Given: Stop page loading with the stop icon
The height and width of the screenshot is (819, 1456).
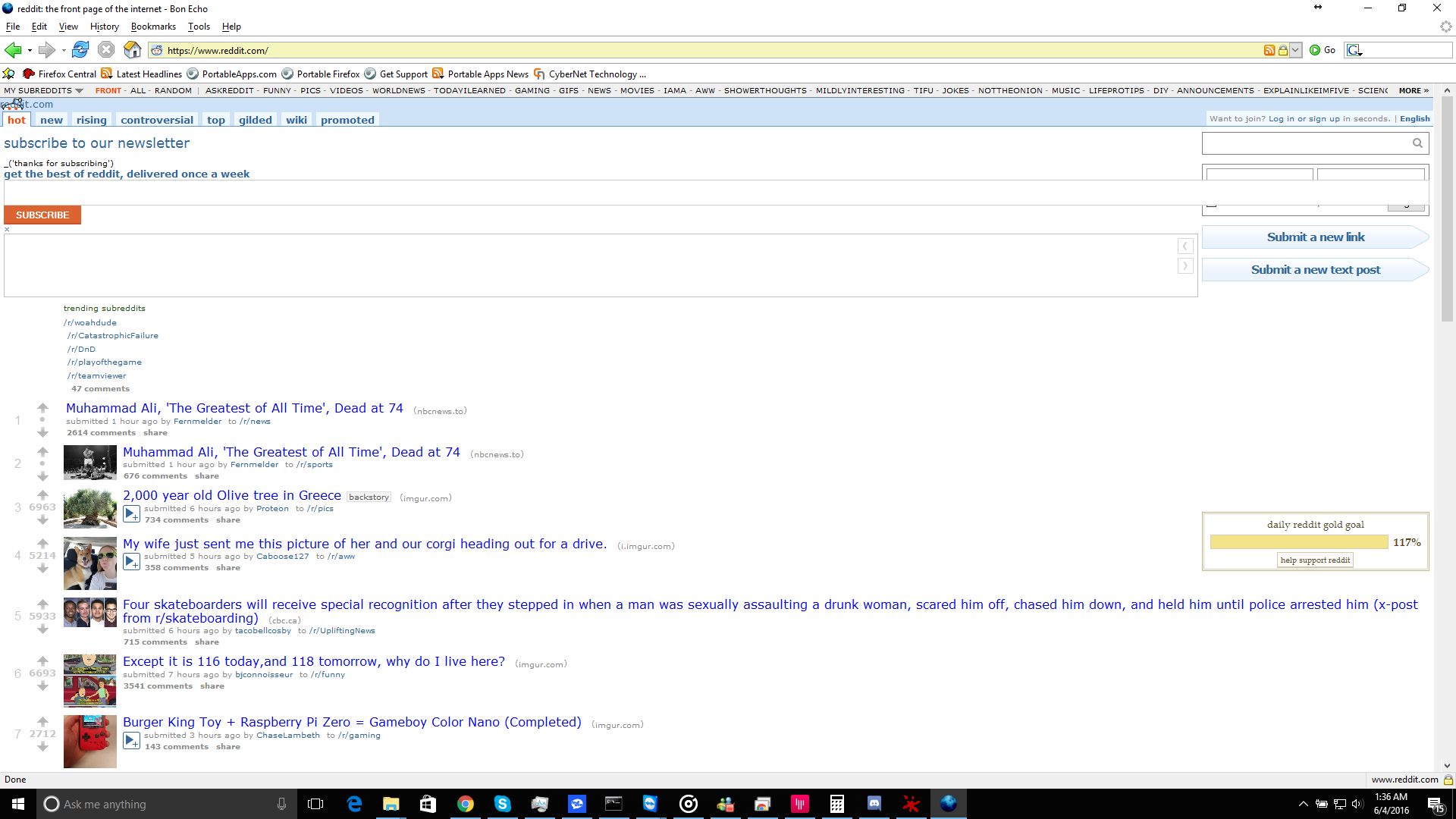Looking at the screenshot, I should [x=106, y=50].
